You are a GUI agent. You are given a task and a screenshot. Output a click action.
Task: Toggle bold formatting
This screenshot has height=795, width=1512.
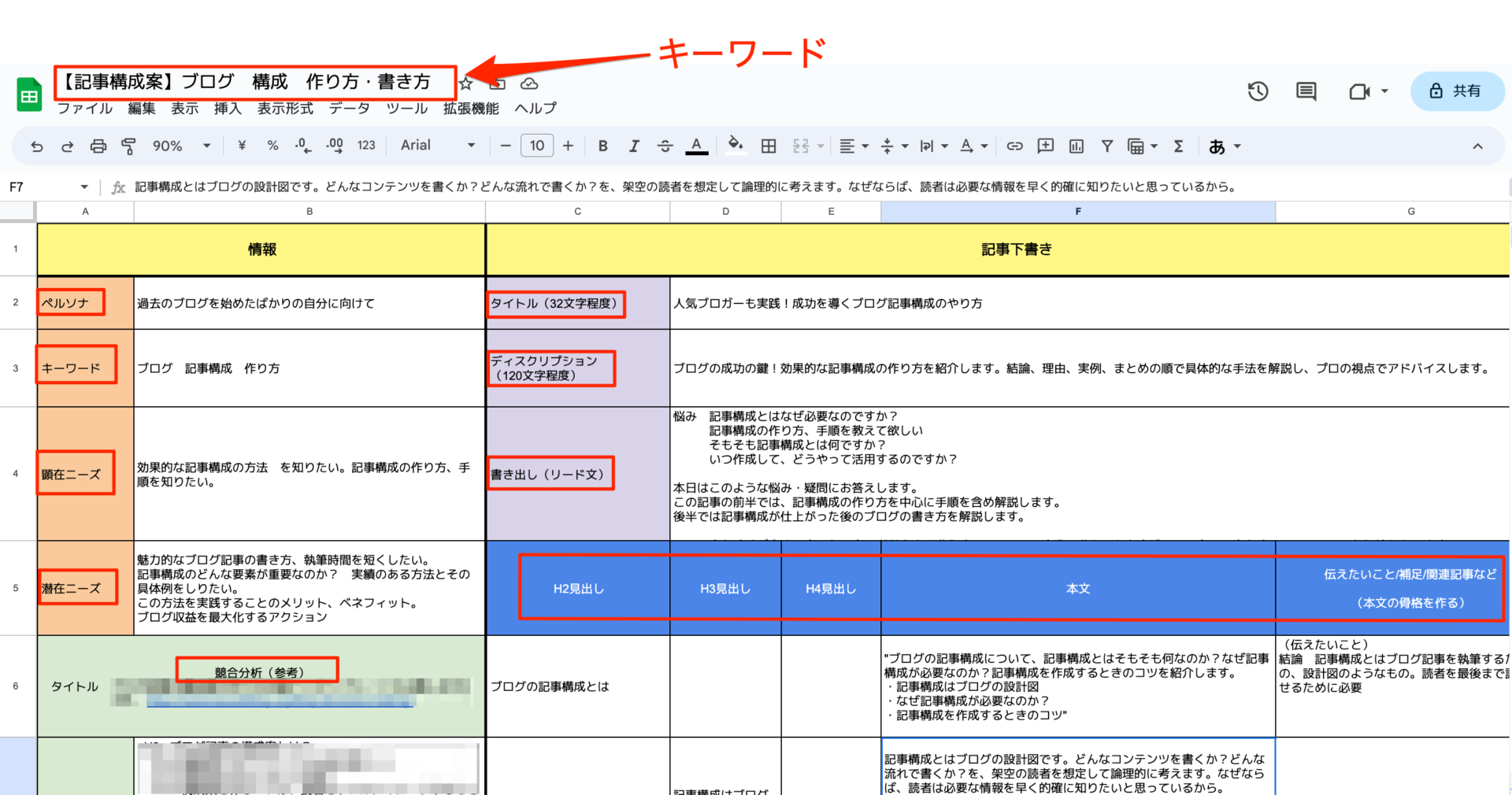pyautogui.click(x=602, y=146)
